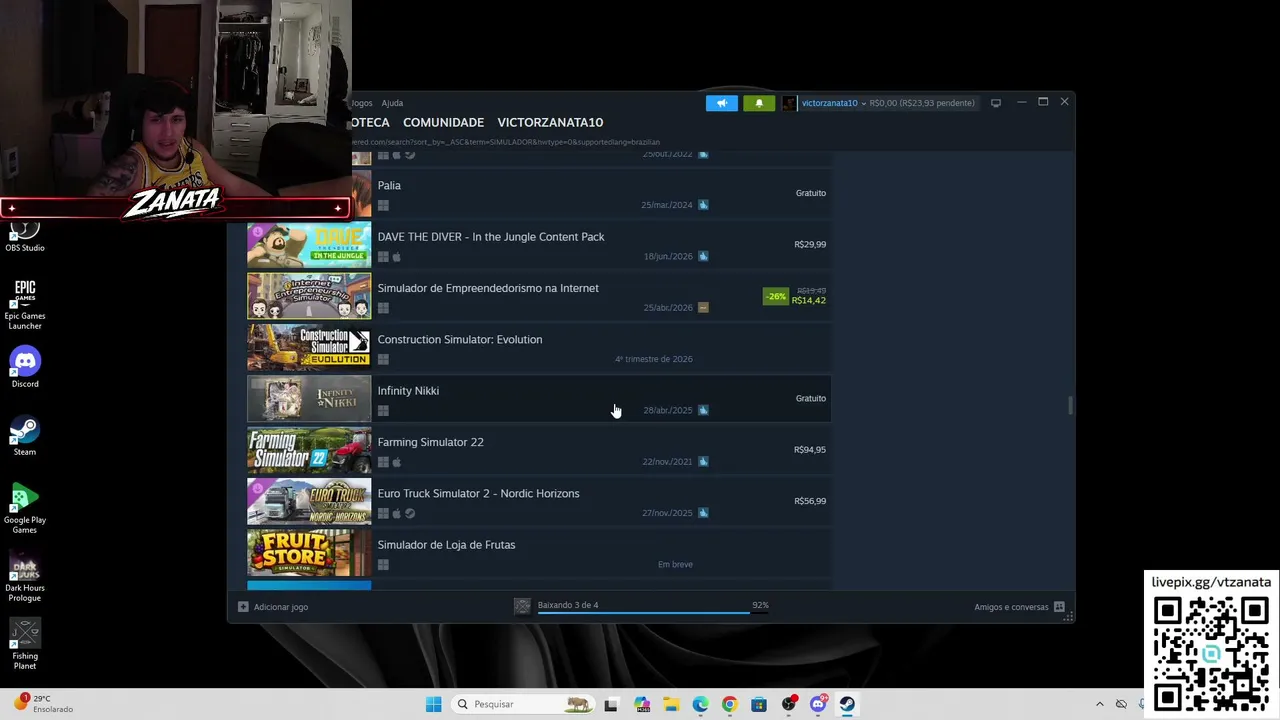The width and height of the screenshot is (1280, 720).
Task: Click the Infinity Nikki thumbnail image
Action: tap(309, 399)
